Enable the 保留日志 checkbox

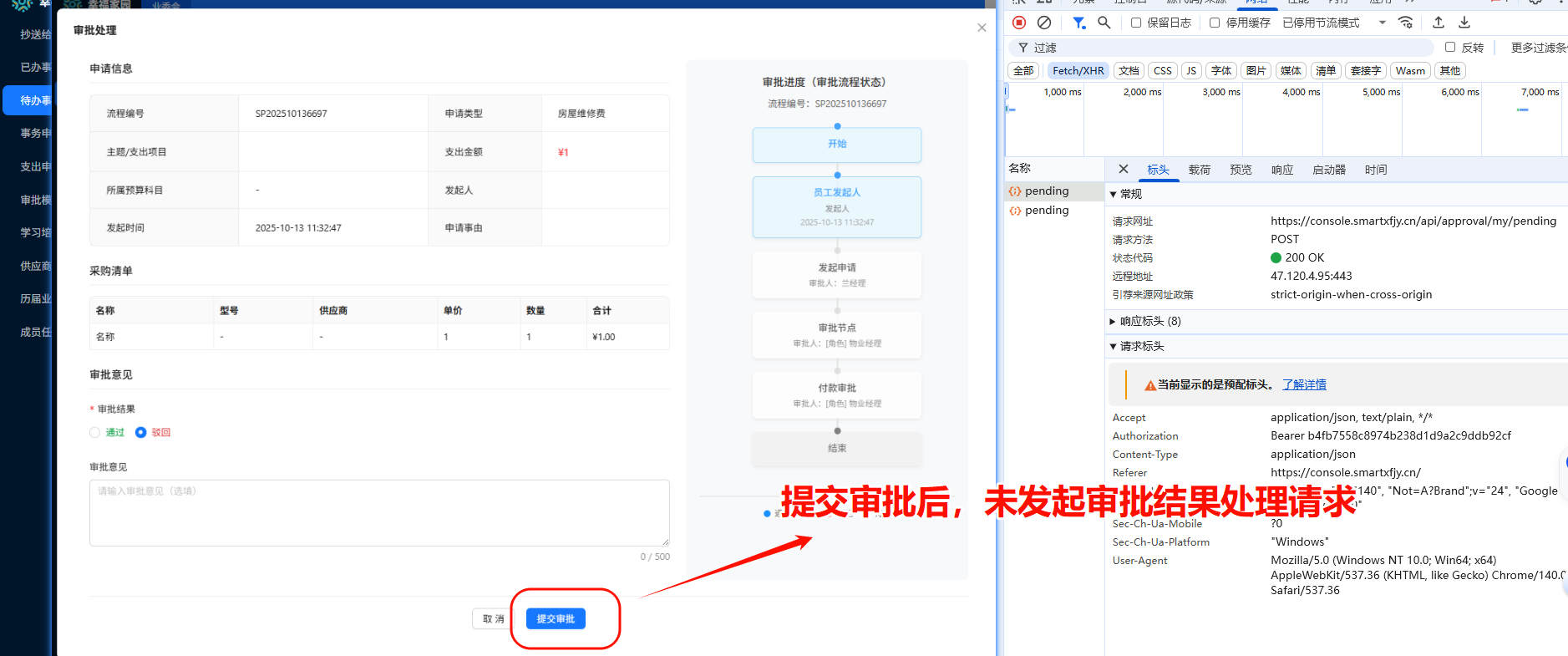[1136, 23]
